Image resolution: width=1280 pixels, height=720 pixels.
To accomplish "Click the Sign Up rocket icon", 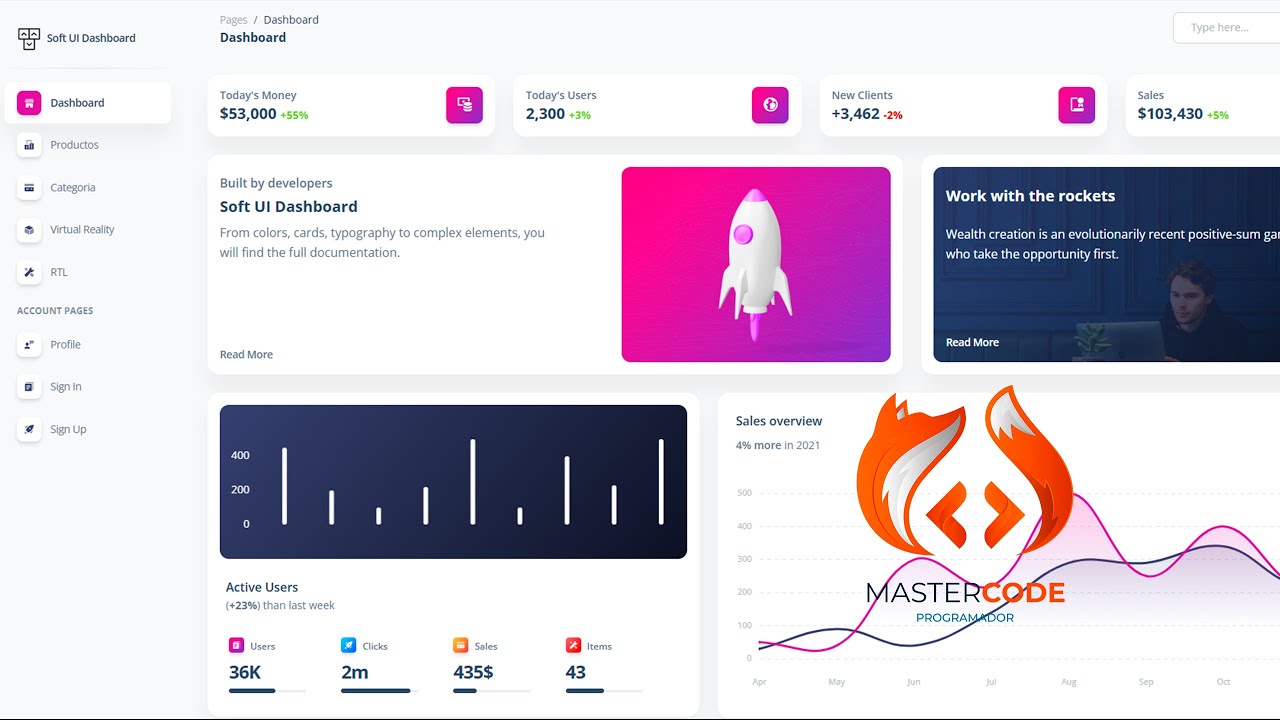I will coord(29,429).
